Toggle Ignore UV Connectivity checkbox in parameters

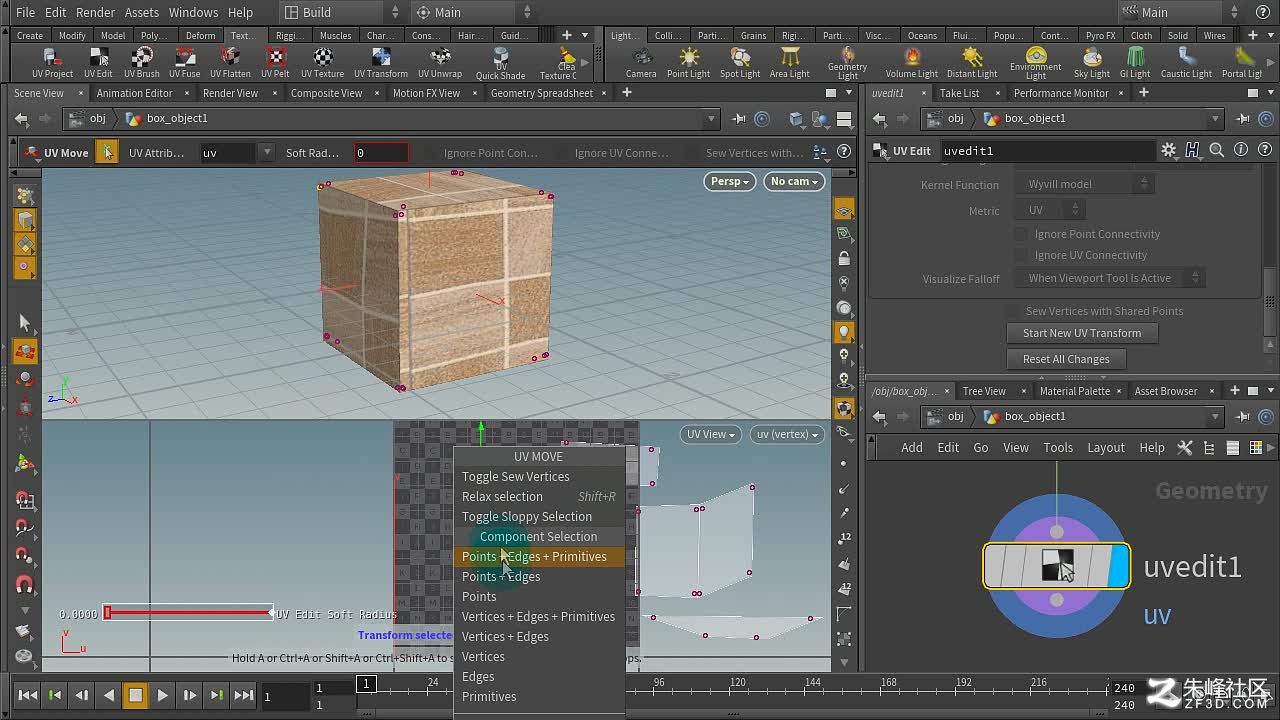(x=1021, y=255)
